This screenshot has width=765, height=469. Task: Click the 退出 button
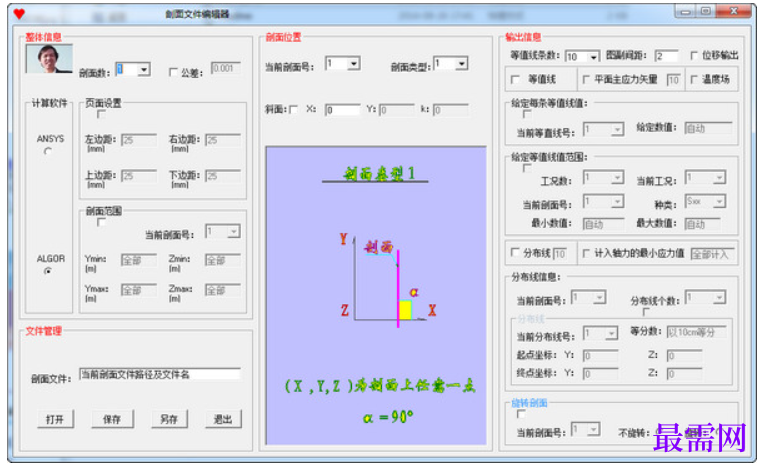(223, 419)
